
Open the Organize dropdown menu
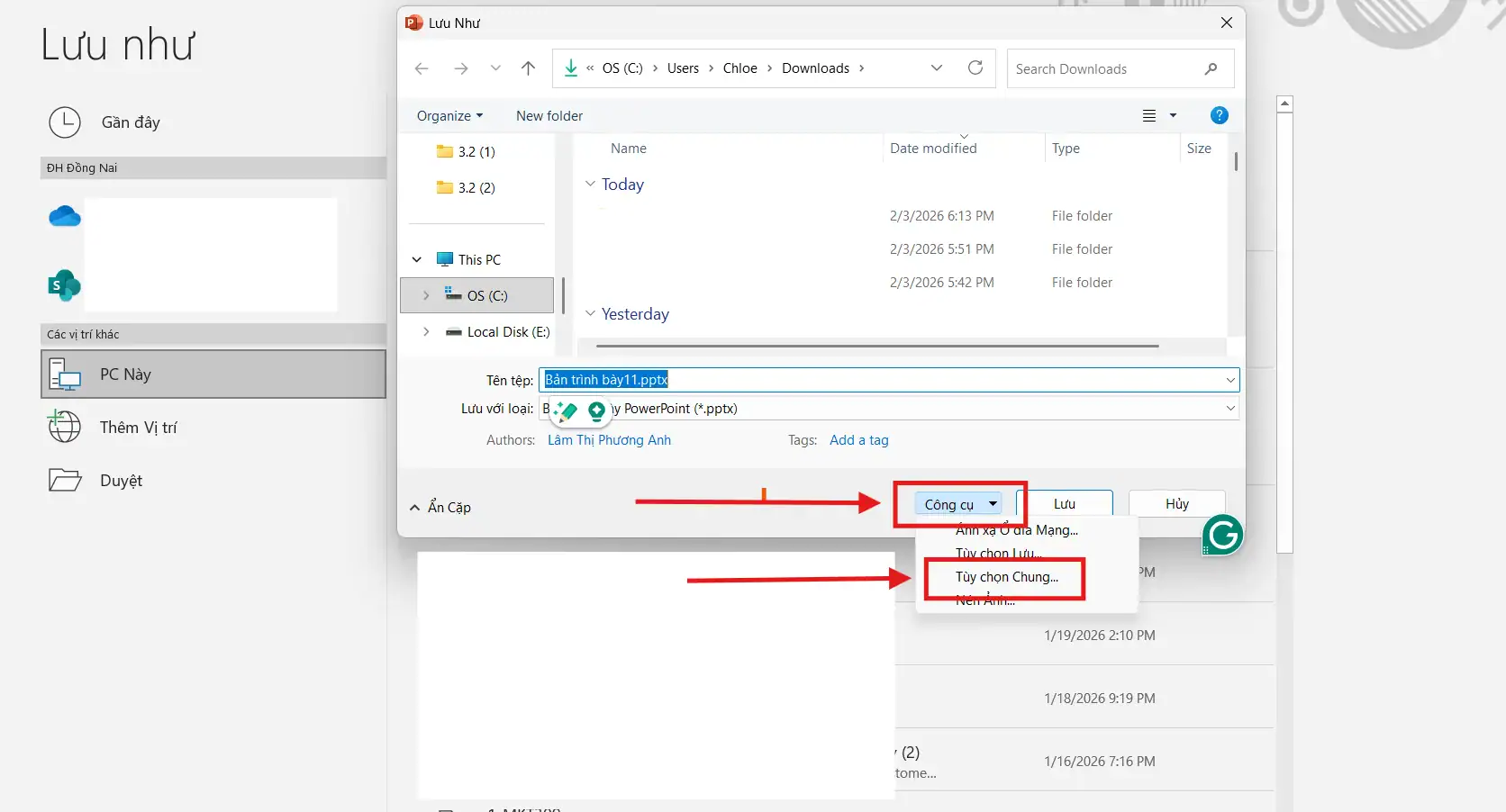[x=449, y=116]
